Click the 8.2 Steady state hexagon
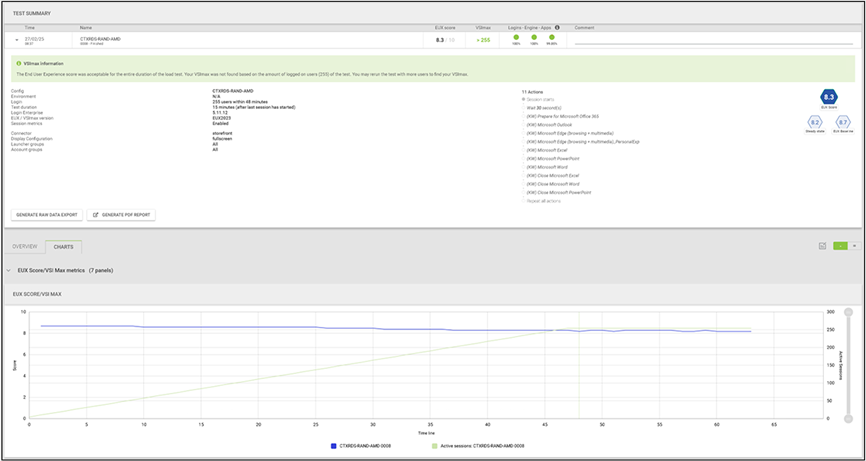Screen dimensions: 866x461 click(x=815, y=123)
